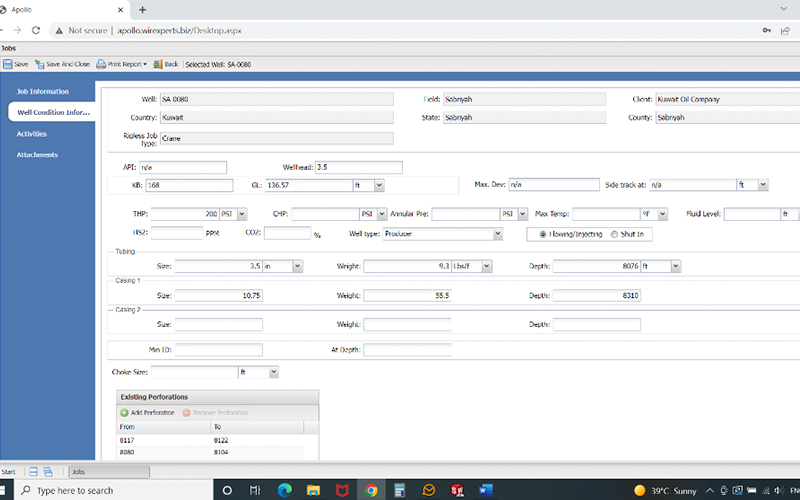Open Task View on the taskbar

pyautogui.click(x=255, y=490)
